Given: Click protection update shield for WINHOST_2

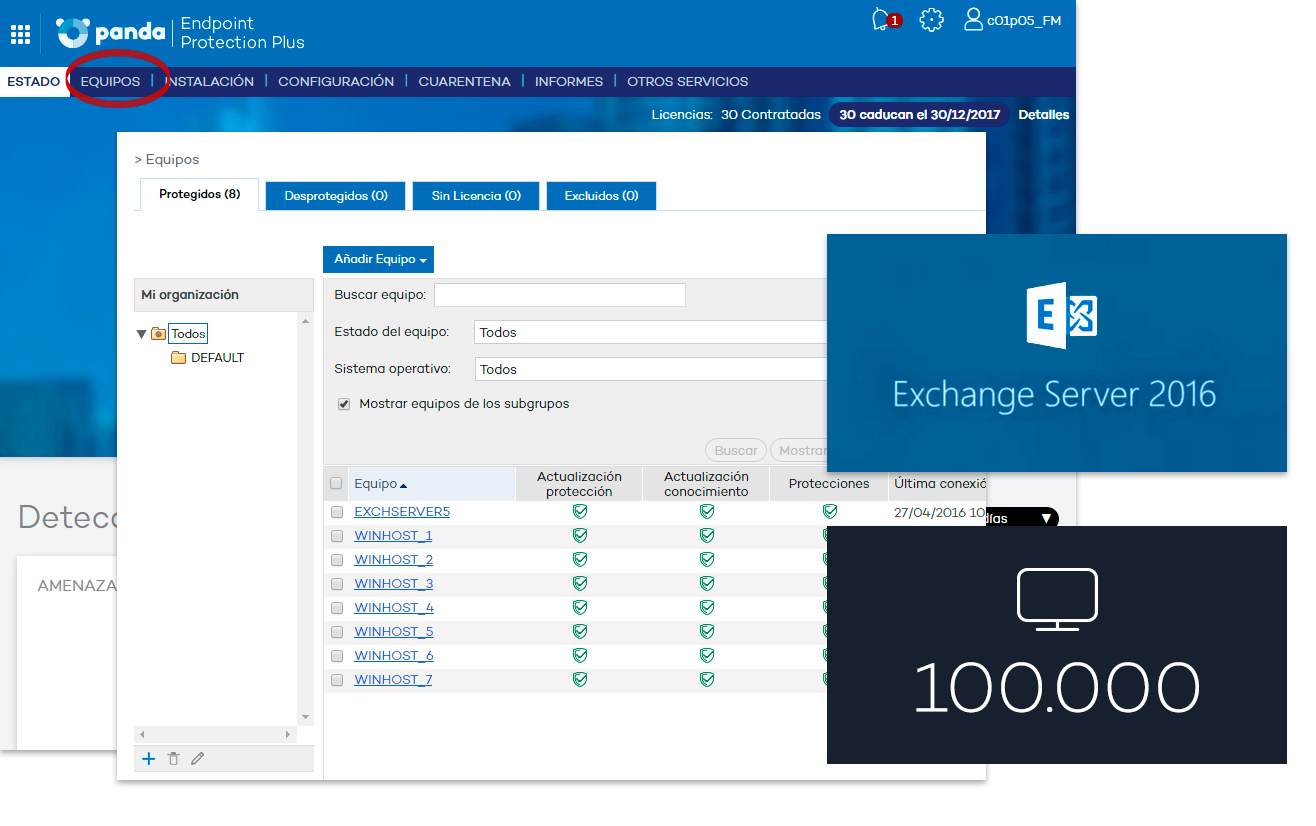Looking at the screenshot, I should point(579,559).
